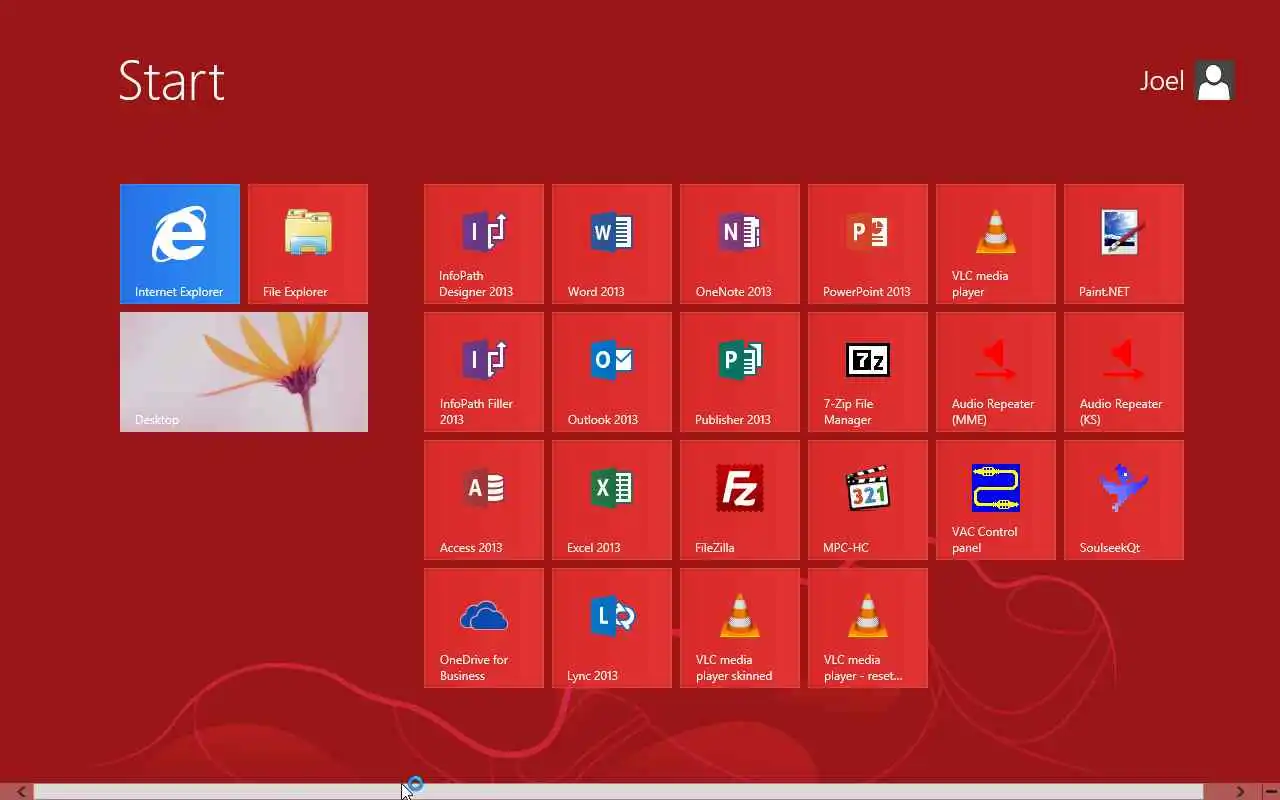This screenshot has height=800, width=1280.
Task: Open VLC media player skinned tile
Action: (x=740, y=628)
